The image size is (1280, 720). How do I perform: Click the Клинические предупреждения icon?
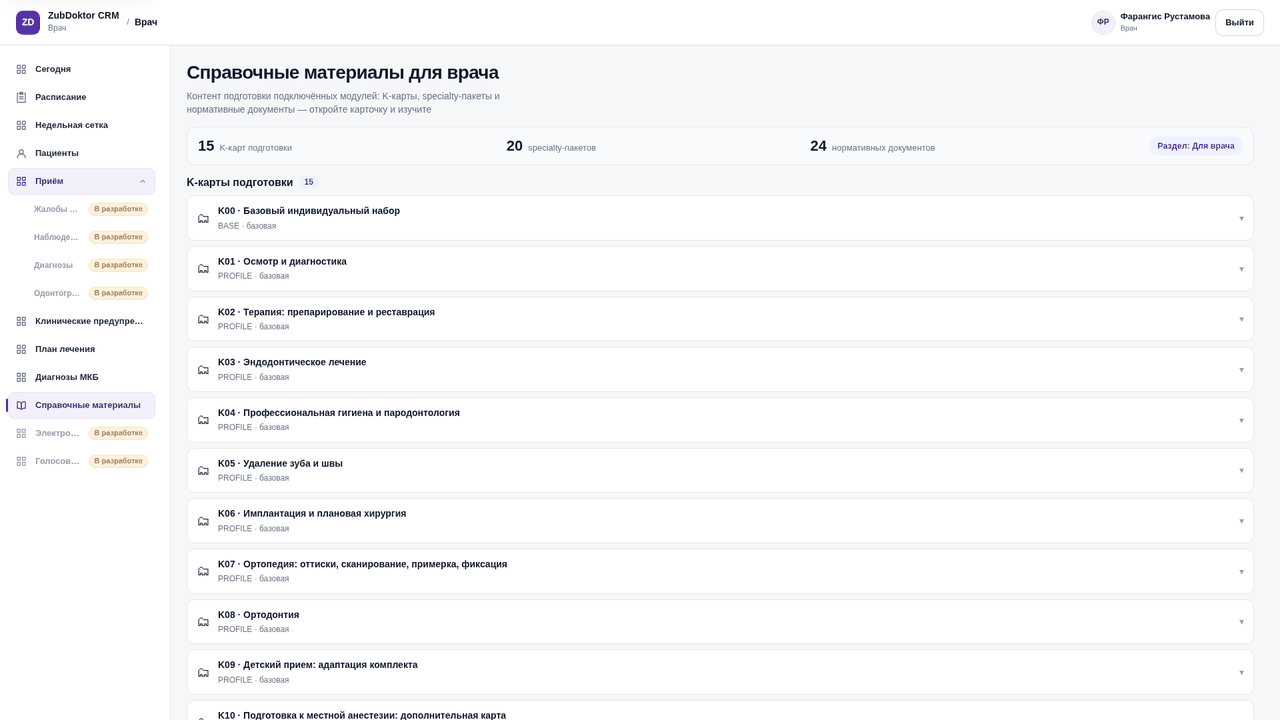point(21,321)
